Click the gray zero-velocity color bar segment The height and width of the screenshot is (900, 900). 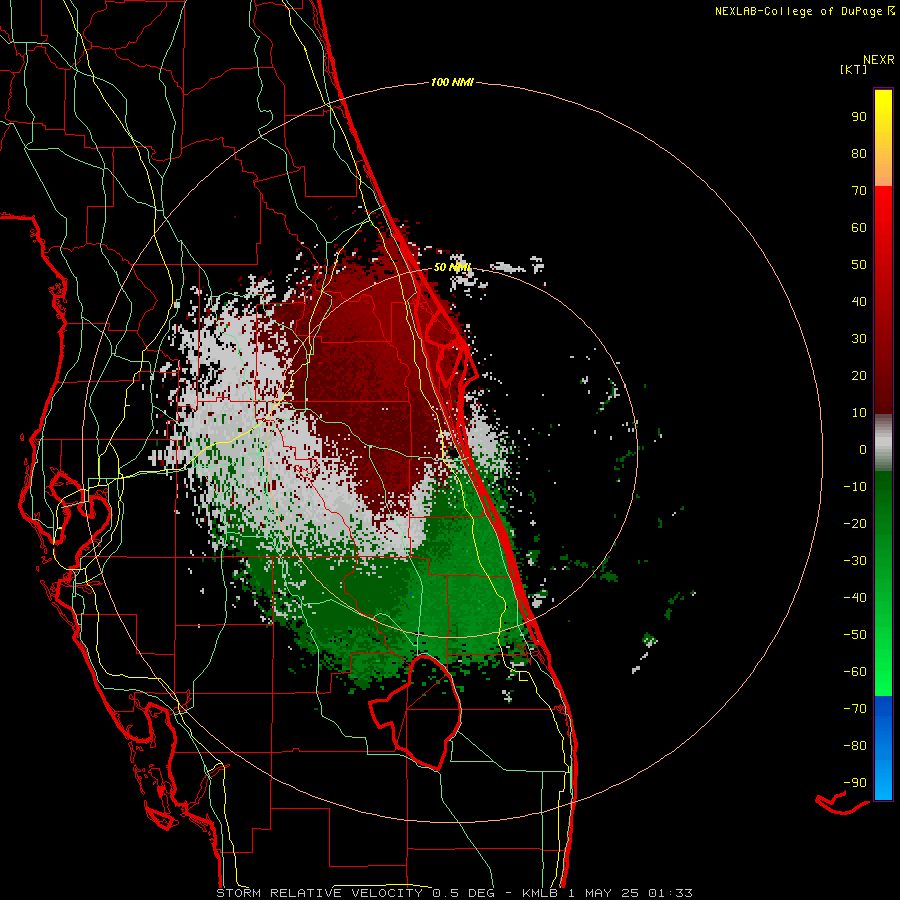coord(883,443)
